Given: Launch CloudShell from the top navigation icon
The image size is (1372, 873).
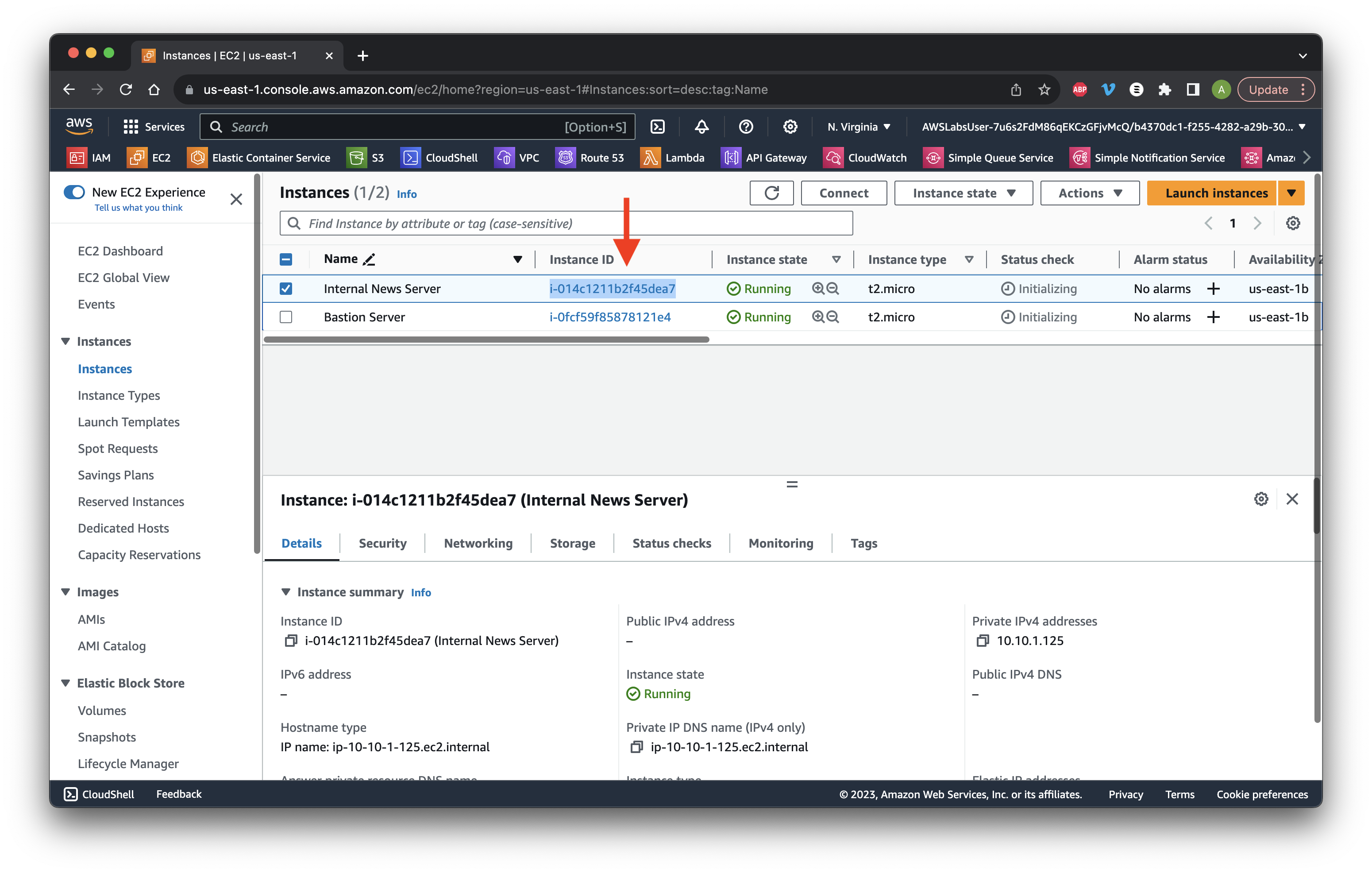Looking at the screenshot, I should [658, 127].
